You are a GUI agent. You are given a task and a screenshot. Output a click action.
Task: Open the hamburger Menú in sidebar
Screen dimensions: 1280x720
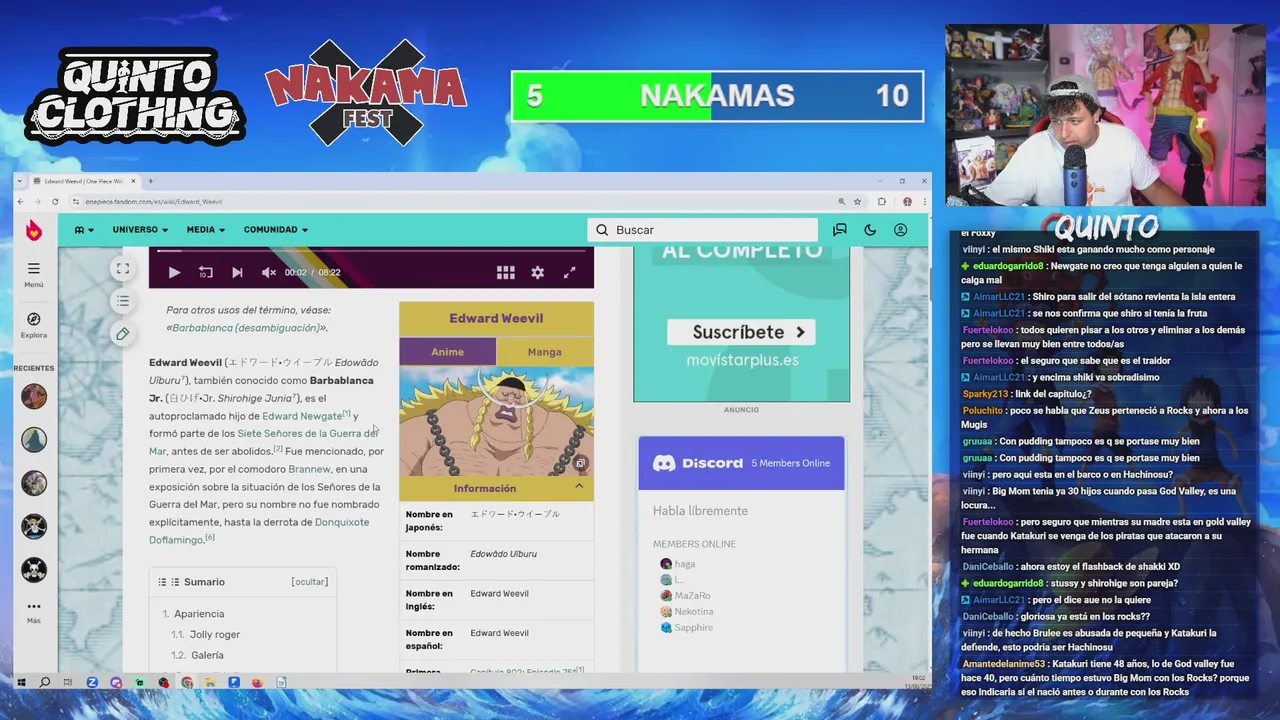pyautogui.click(x=34, y=274)
